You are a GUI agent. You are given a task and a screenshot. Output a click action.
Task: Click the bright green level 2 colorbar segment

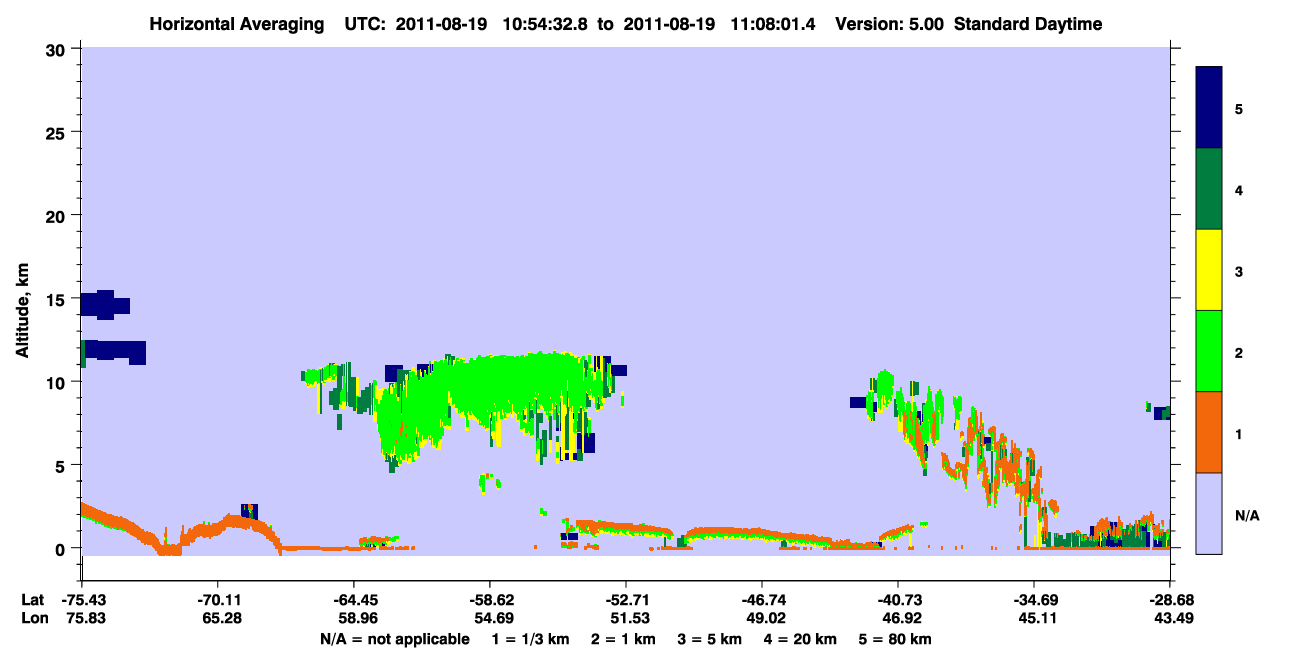(x=1209, y=351)
